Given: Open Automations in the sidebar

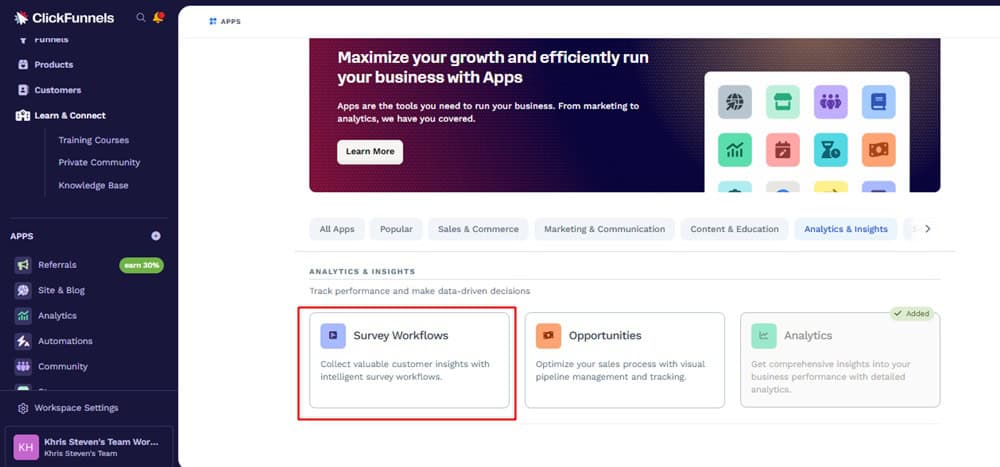Looking at the screenshot, I should [65, 341].
